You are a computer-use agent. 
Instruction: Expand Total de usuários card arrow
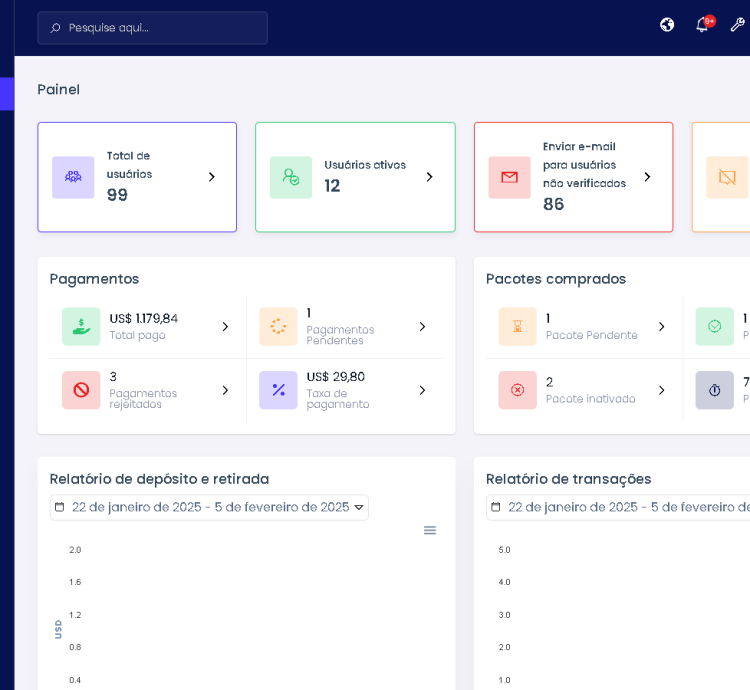click(x=211, y=177)
